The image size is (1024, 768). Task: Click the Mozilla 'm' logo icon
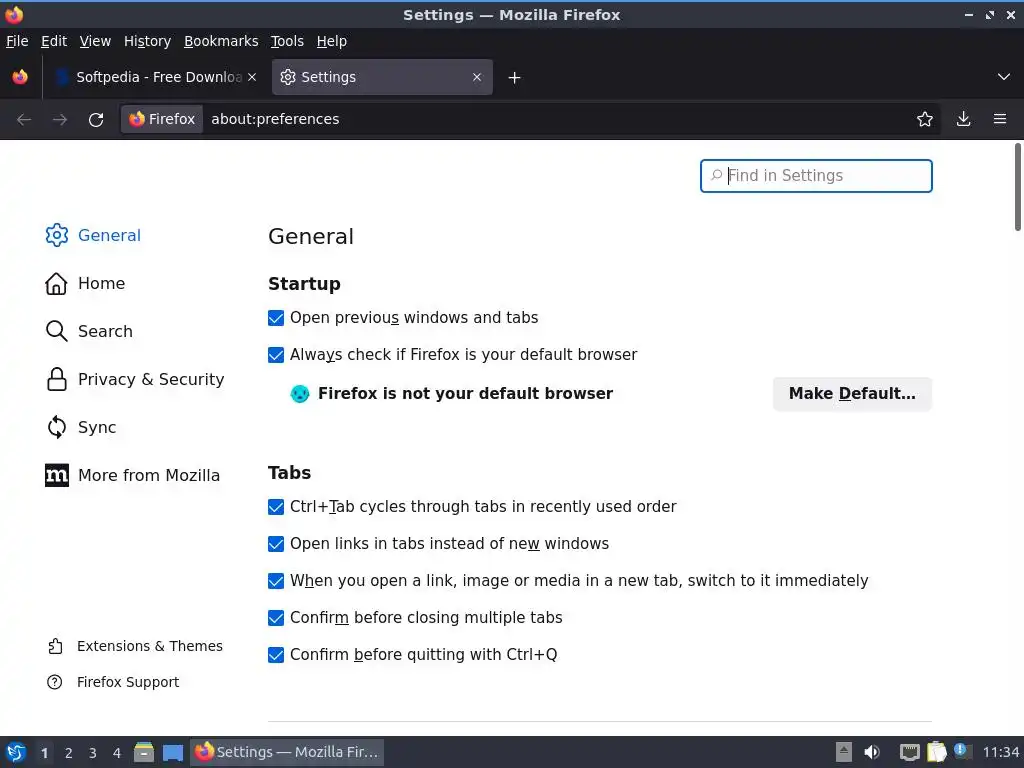pyautogui.click(x=57, y=475)
